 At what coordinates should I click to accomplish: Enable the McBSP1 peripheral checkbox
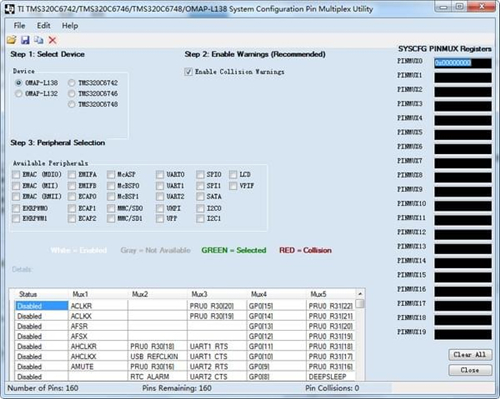click(111, 196)
